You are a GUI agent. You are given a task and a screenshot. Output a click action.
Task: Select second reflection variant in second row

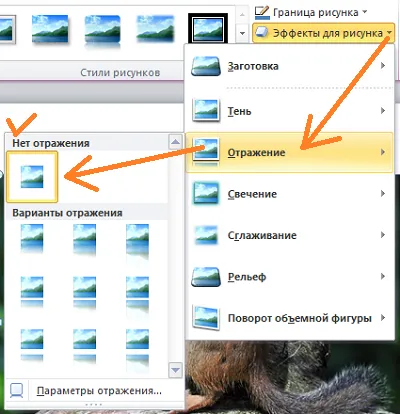point(85,293)
